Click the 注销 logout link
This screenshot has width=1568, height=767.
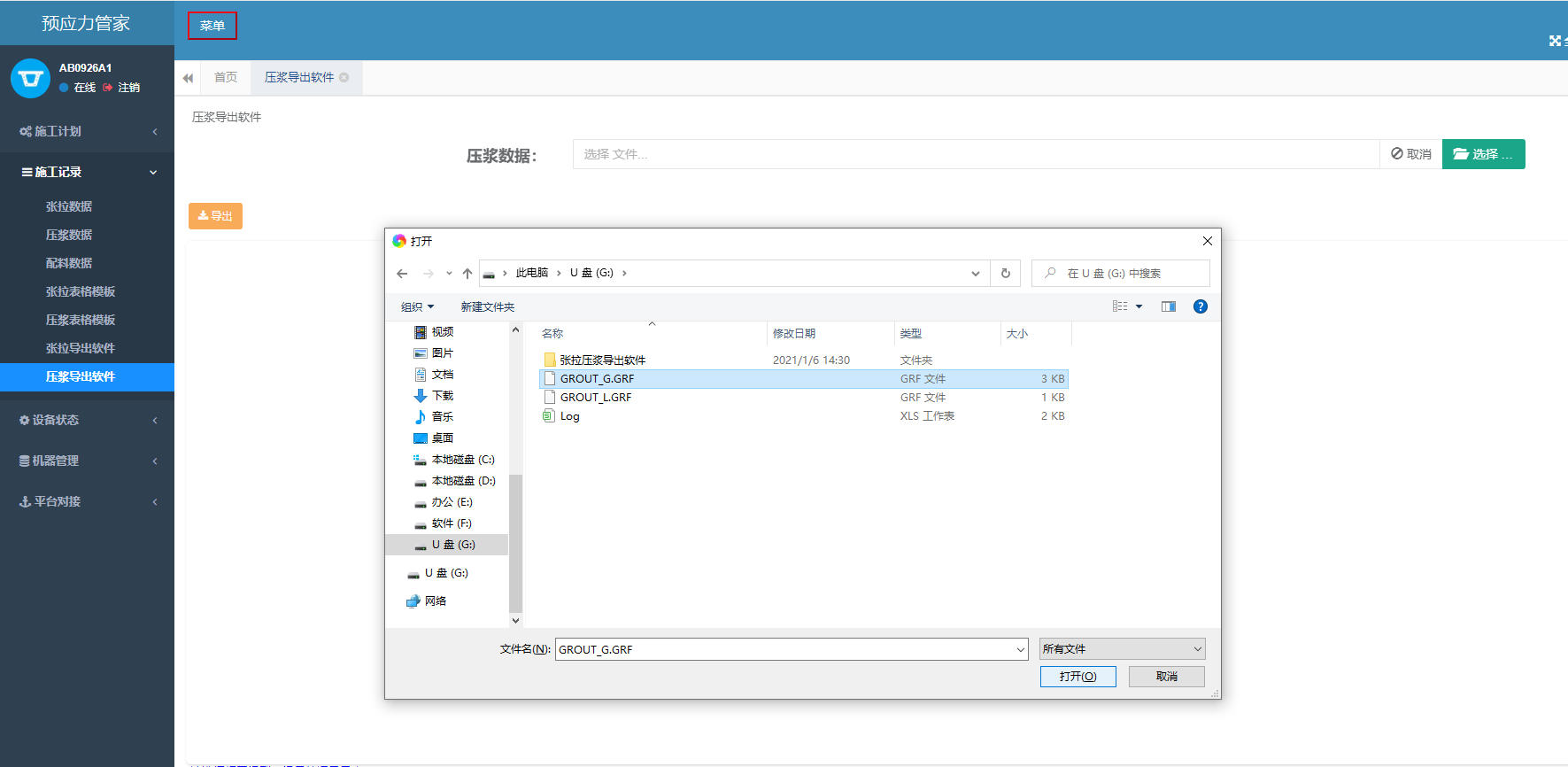pyautogui.click(x=128, y=88)
